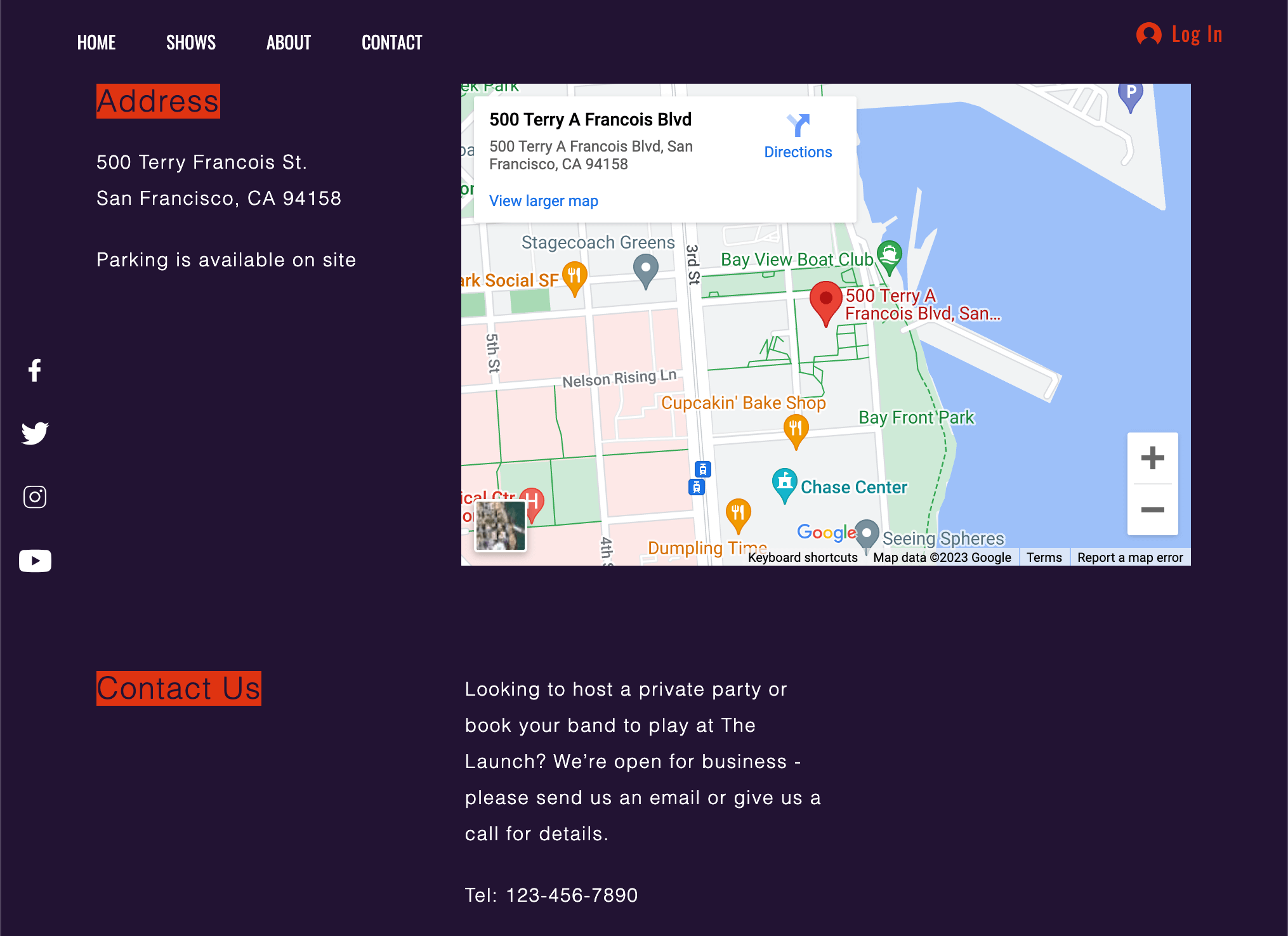Open the Instagram profile icon

point(35,497)
